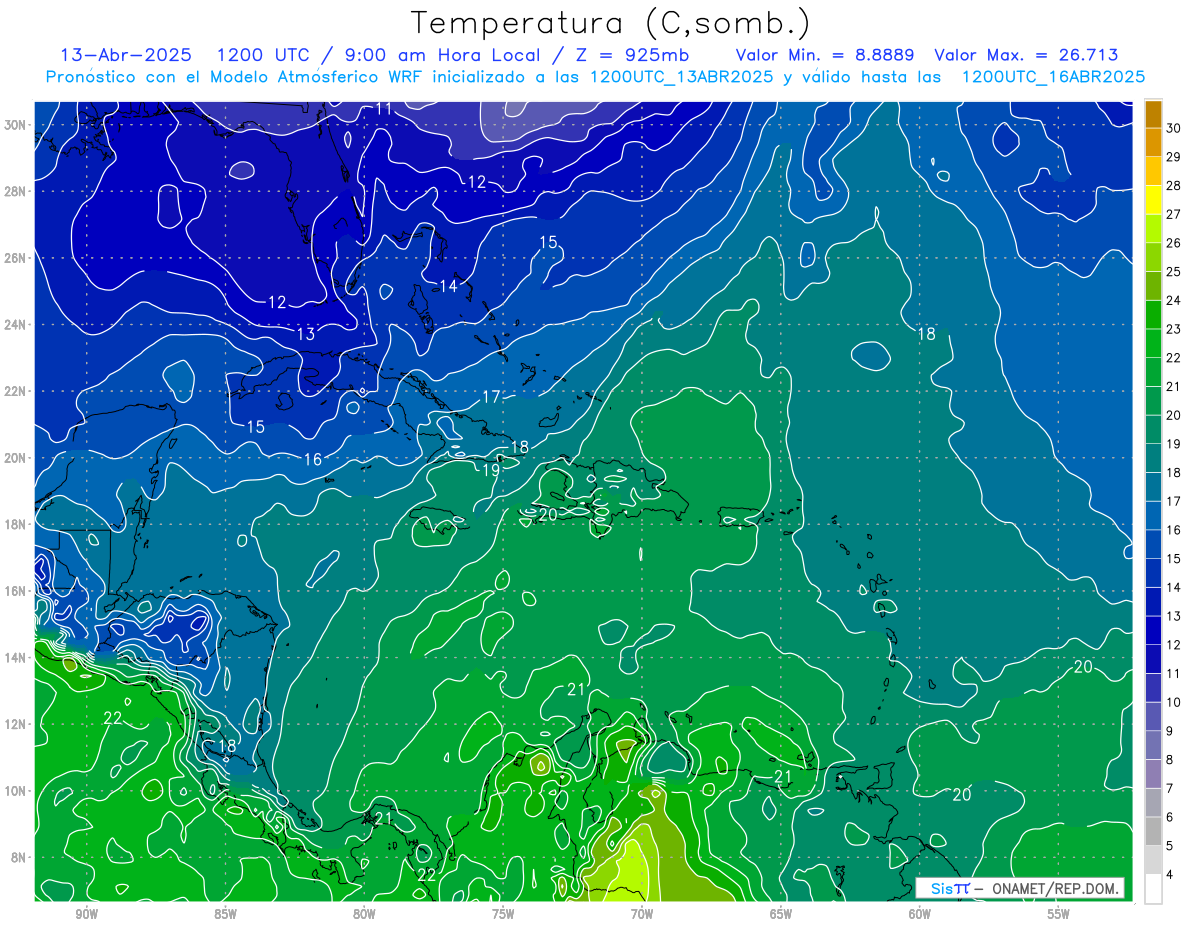Click the color scale value "27"
This screenshot has height=927, width=1200.
(1174, 215)
